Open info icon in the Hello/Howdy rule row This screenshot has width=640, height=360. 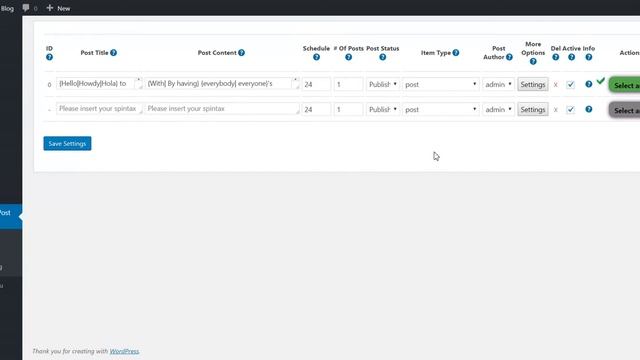coord(589,84)
